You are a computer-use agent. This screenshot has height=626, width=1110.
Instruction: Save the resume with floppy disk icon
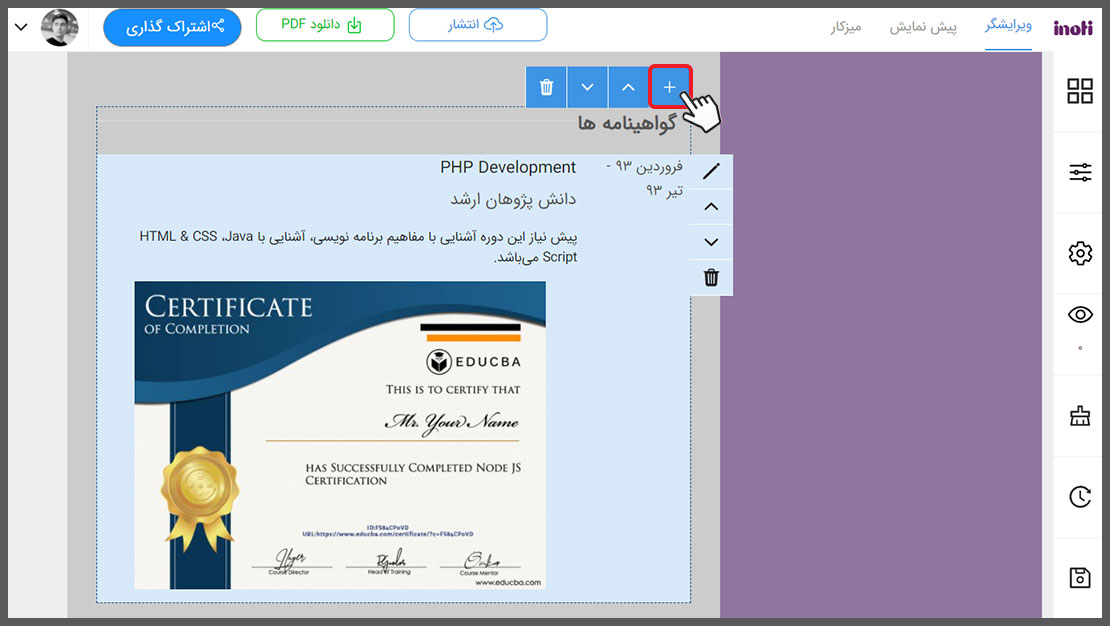[1080, 578]
